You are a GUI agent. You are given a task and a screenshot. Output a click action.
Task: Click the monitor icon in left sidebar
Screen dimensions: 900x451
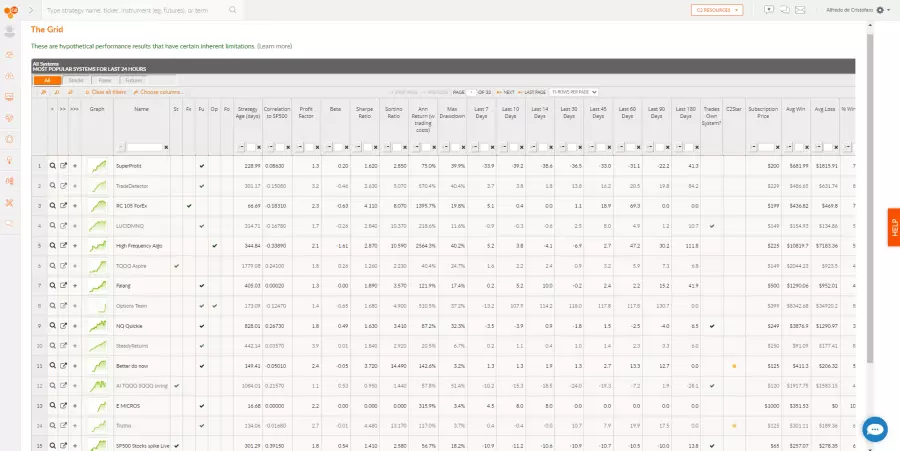(x=9, y=97)
